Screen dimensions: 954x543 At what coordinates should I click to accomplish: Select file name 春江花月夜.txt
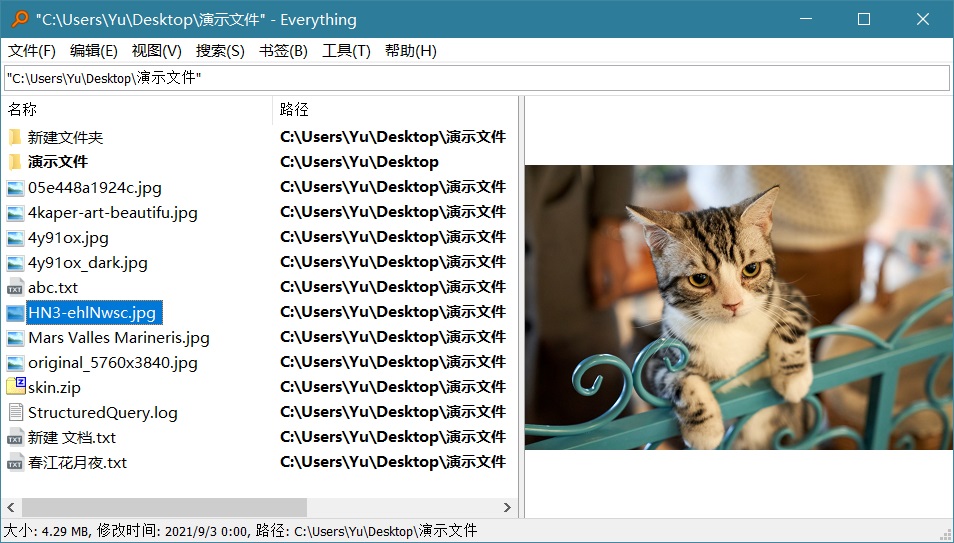(x=77, y=463)
